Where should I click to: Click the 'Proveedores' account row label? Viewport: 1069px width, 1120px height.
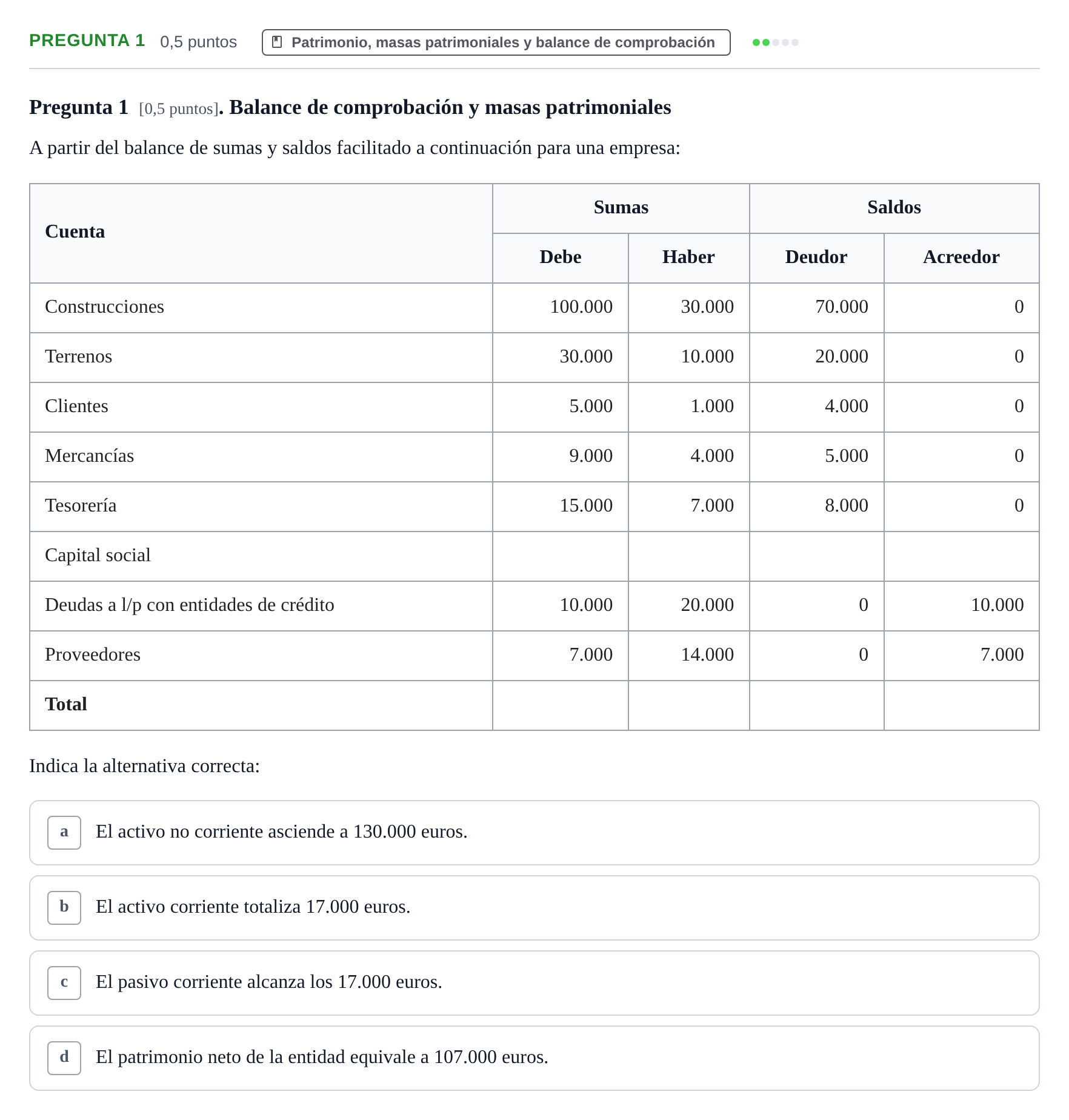(x=93, y=655)
